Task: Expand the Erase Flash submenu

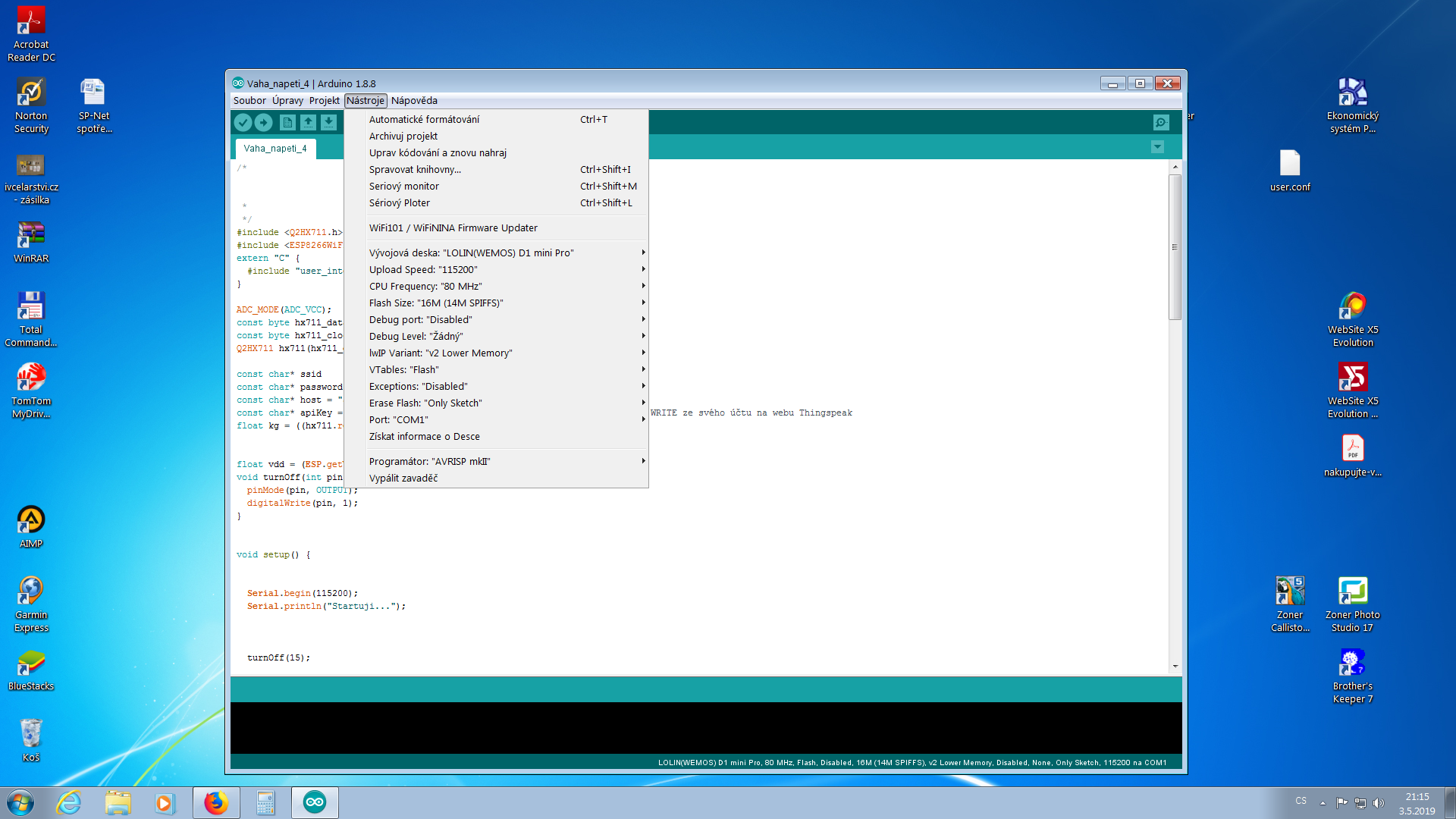Action: (496, 403)
